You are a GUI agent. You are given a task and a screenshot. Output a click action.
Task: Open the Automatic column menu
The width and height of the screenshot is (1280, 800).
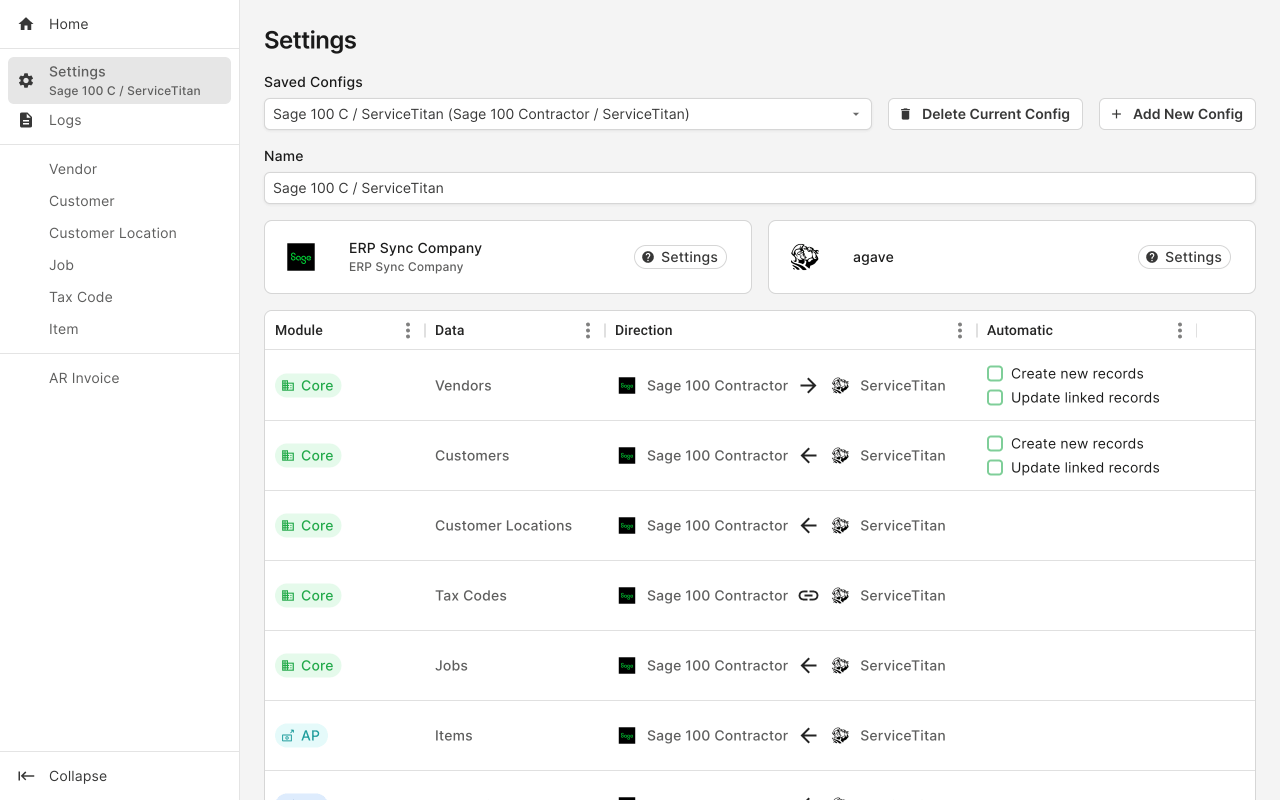(1180, 330)
